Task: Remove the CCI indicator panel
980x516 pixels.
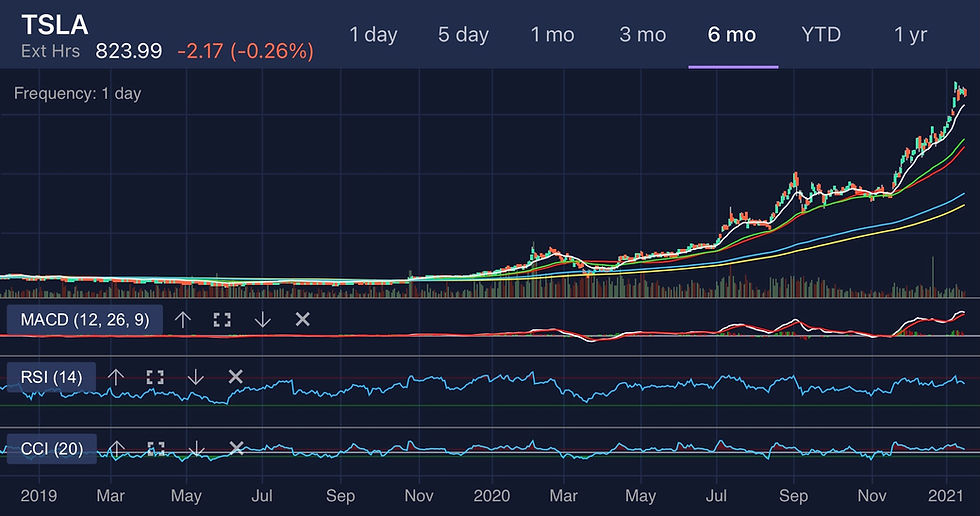Action: click(x=236, y=448)
